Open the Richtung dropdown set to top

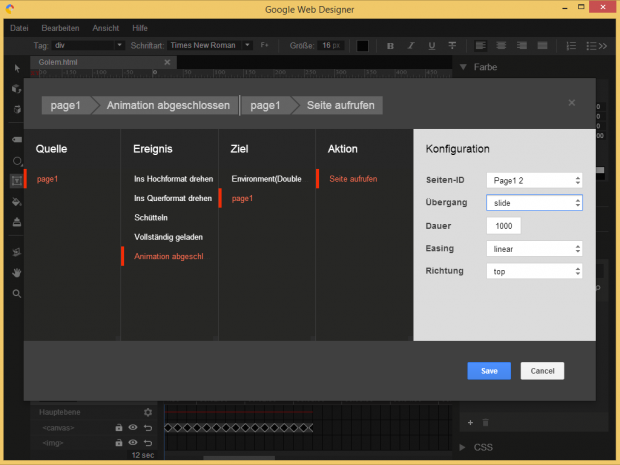(x=534, y=271)
